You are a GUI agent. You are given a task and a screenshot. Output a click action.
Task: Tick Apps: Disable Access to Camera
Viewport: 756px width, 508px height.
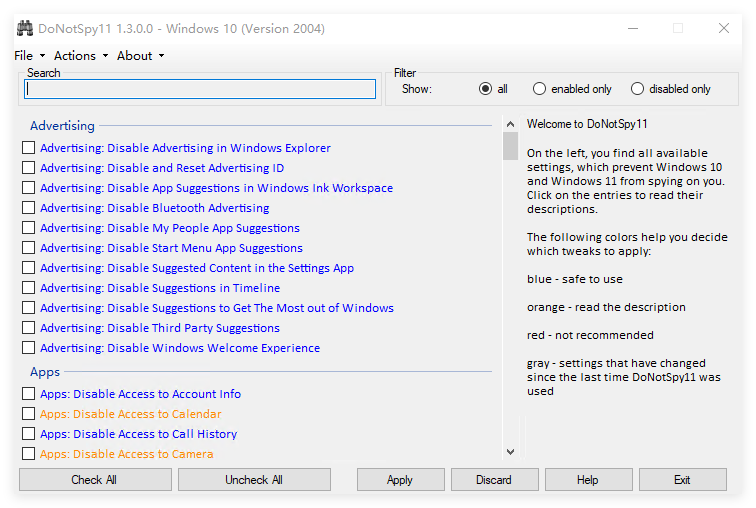pyautogui.click(x=28, y=454)
